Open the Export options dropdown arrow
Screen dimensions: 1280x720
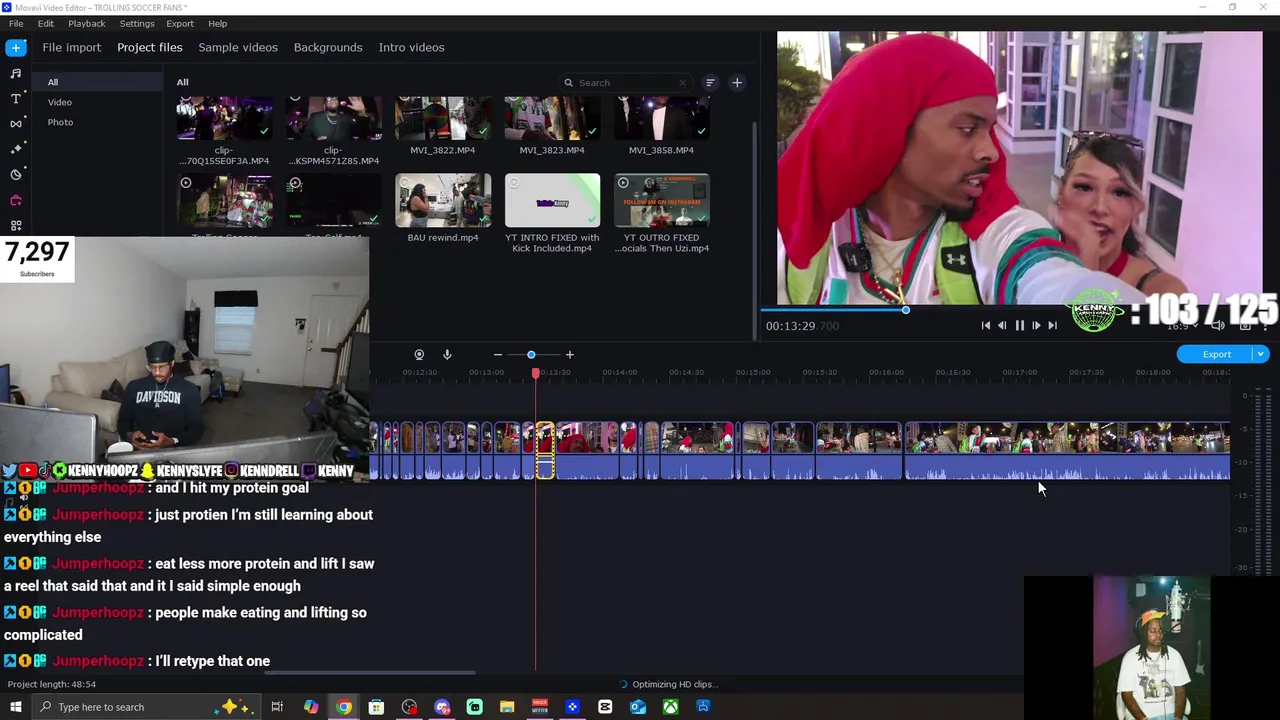(x=1261, y=354)
